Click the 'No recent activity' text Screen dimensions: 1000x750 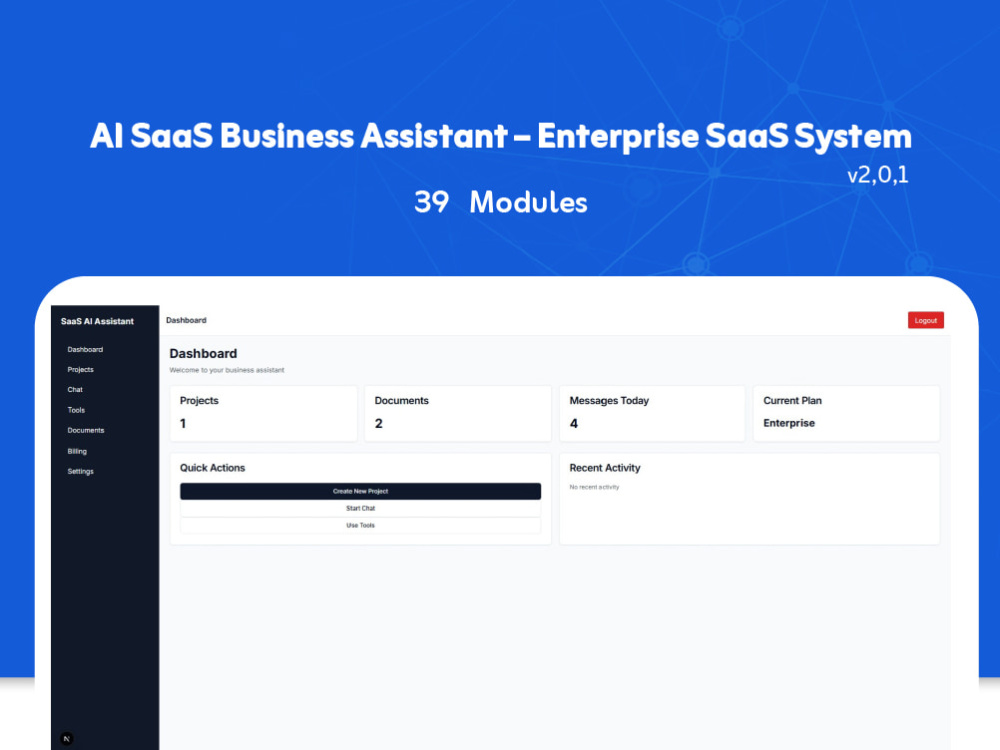click(594, 487)
